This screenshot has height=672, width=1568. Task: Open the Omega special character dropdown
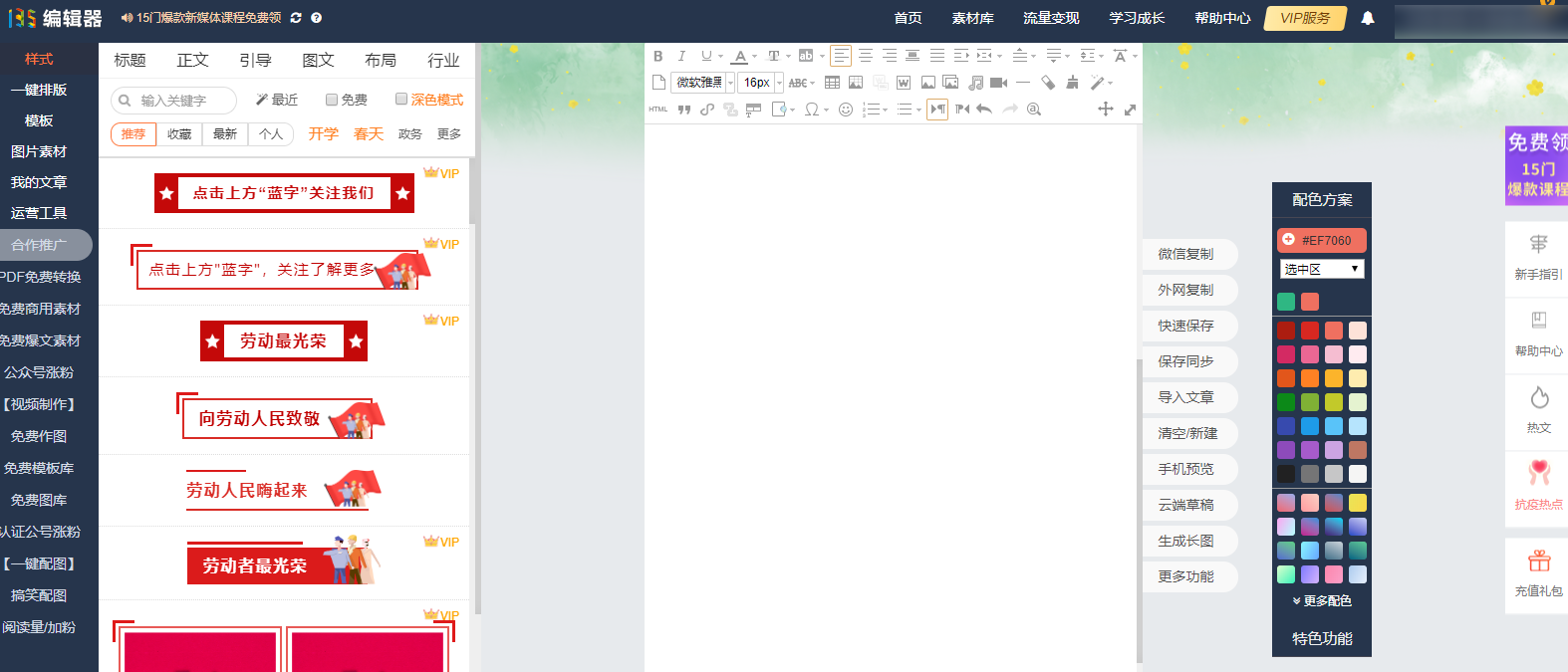(x=826, y=110)
